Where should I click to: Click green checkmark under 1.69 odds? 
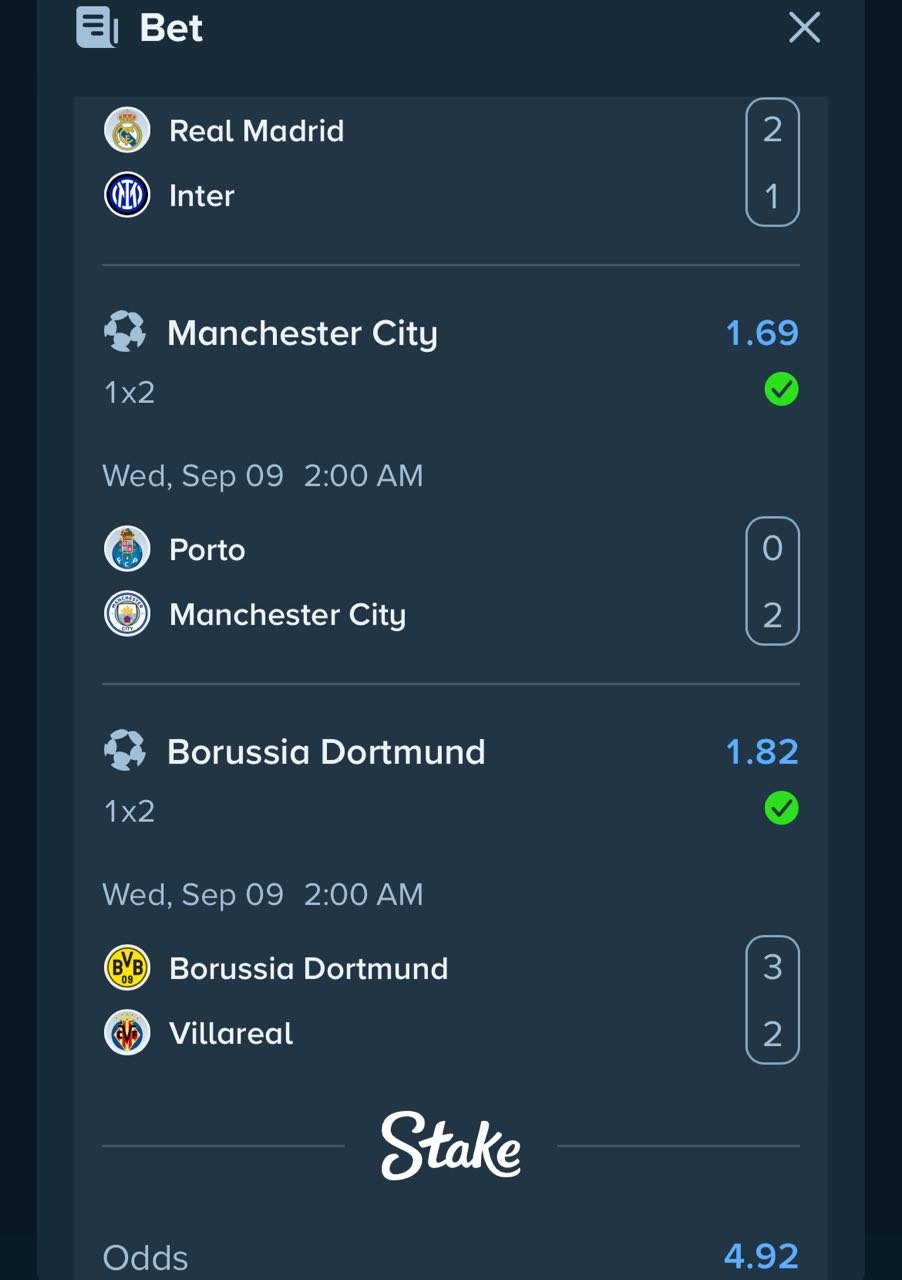(x=781, y=389)
